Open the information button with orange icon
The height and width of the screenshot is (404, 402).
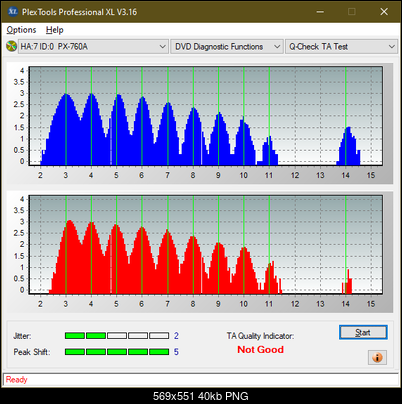click(377, 358)
